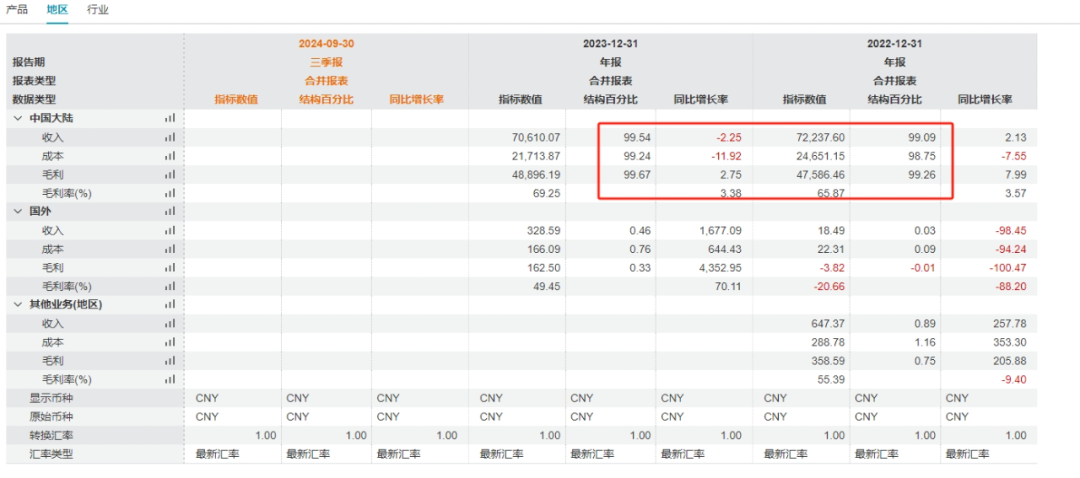Select cell value 4,352.95
Image resolution: width=1080 pixels, height=478 pixels.
click(x=720, y=268)
